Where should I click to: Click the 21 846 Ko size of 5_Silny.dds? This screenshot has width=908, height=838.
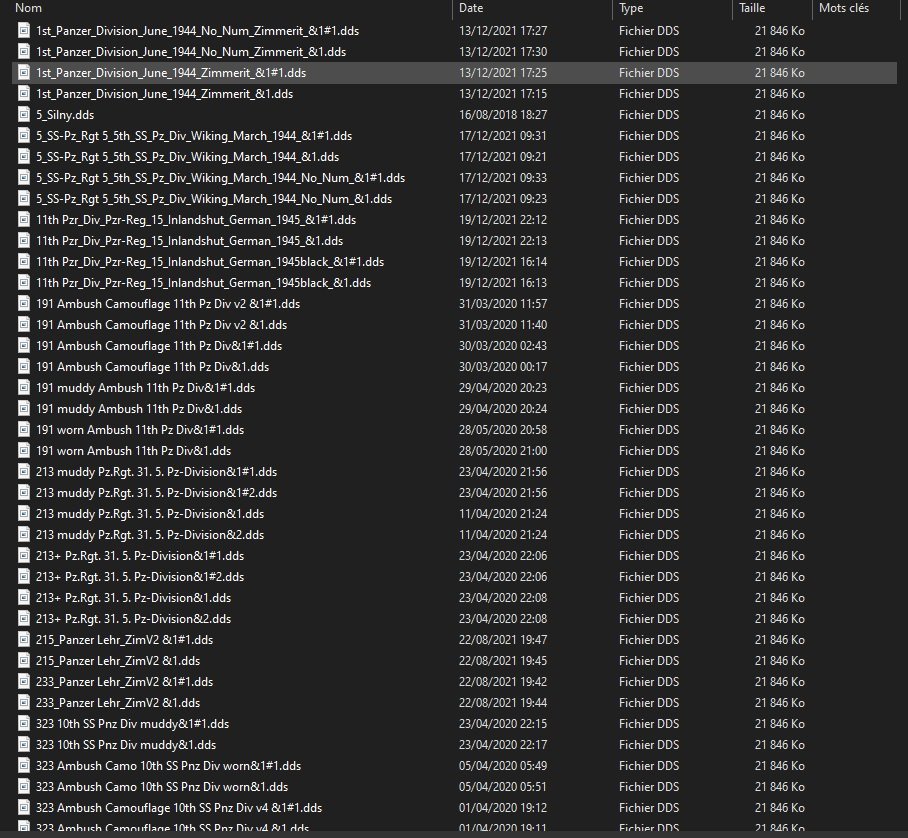pos(780,115)
